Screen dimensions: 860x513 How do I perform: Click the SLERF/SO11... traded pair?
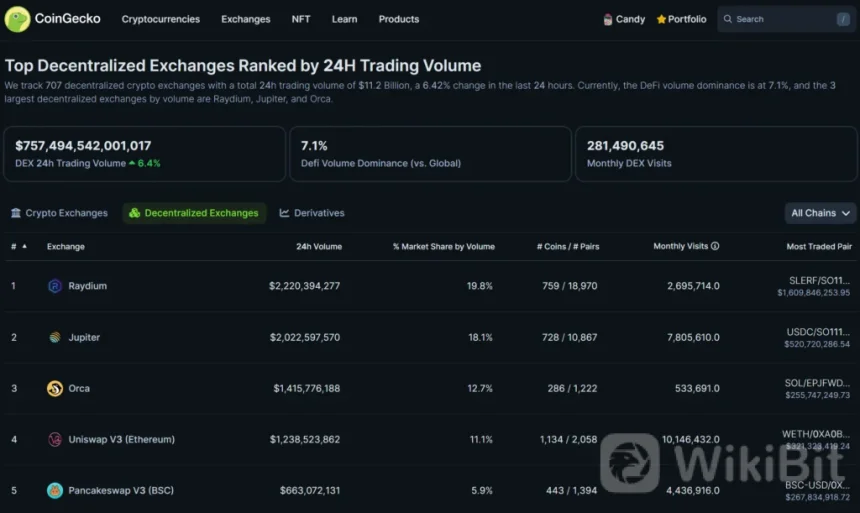[x=819, y=280]
